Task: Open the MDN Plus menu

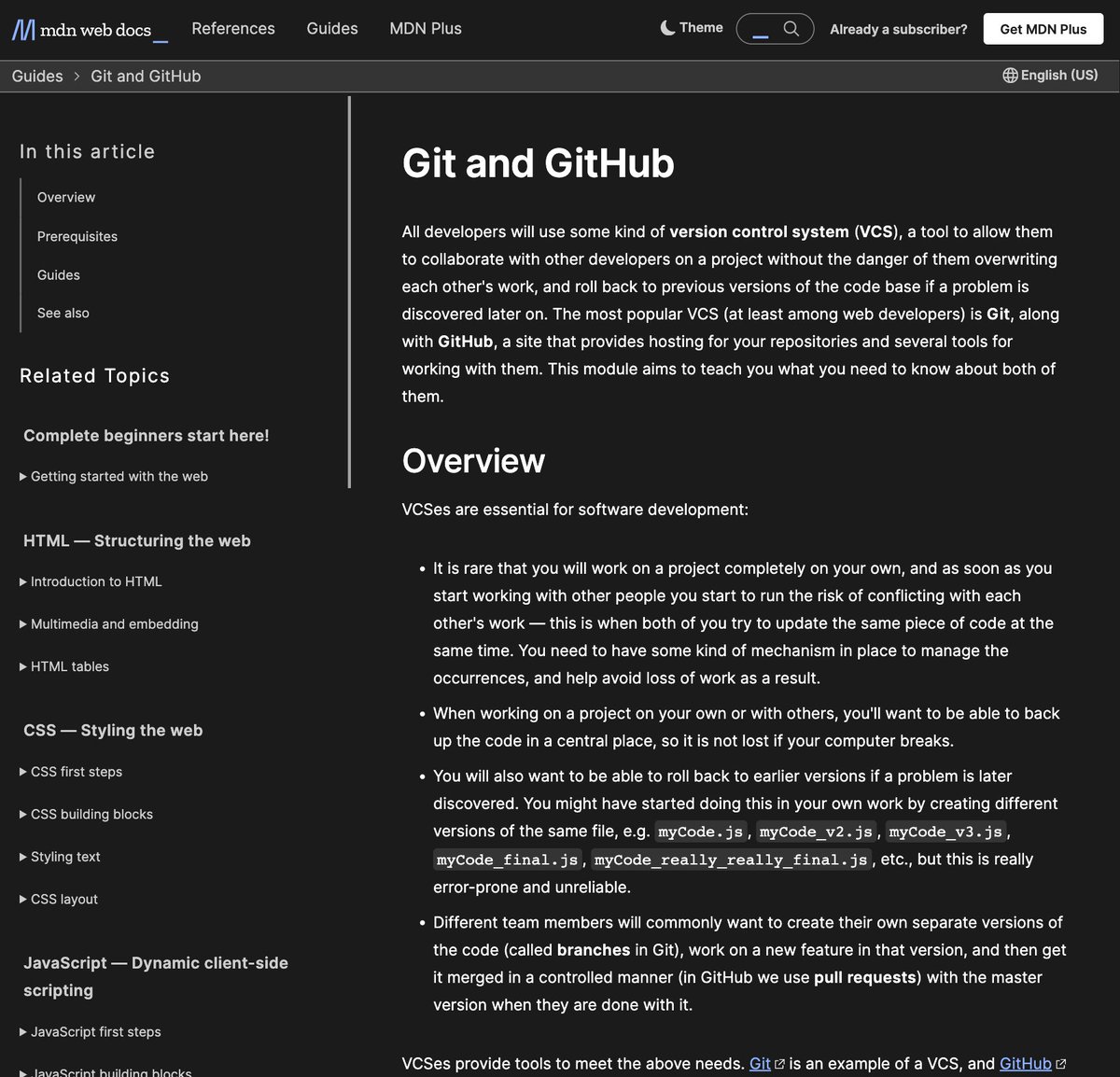Action: coord(426,29)
